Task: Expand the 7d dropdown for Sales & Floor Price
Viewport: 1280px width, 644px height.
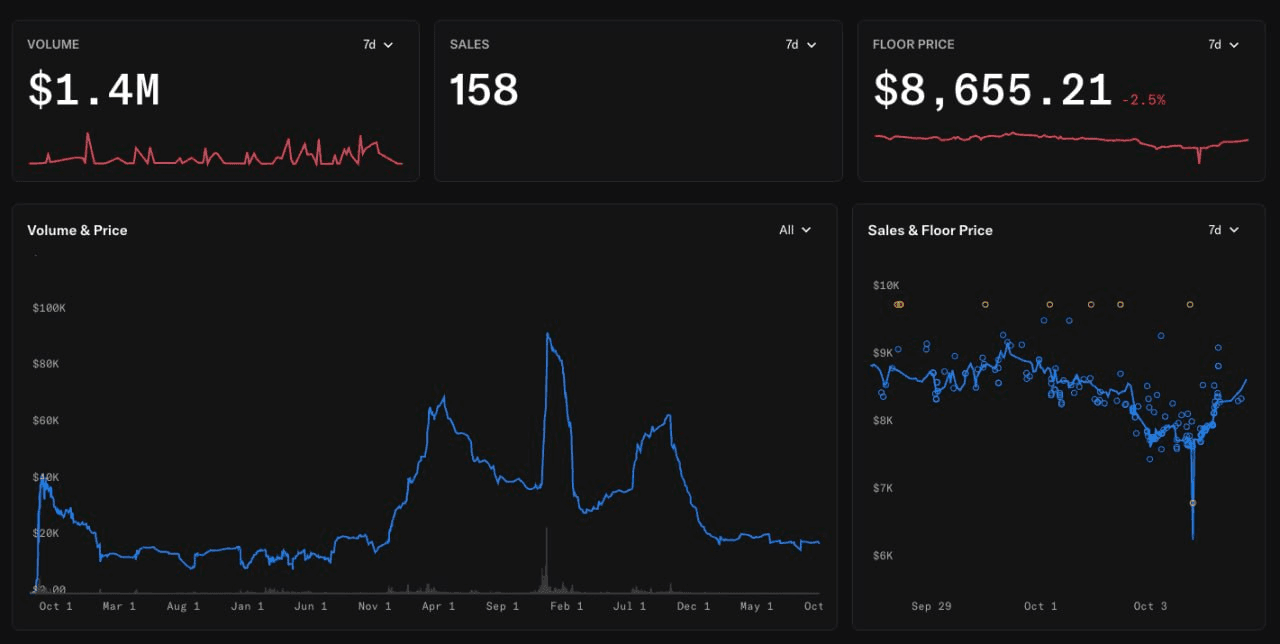Action: coord(1223,230)
